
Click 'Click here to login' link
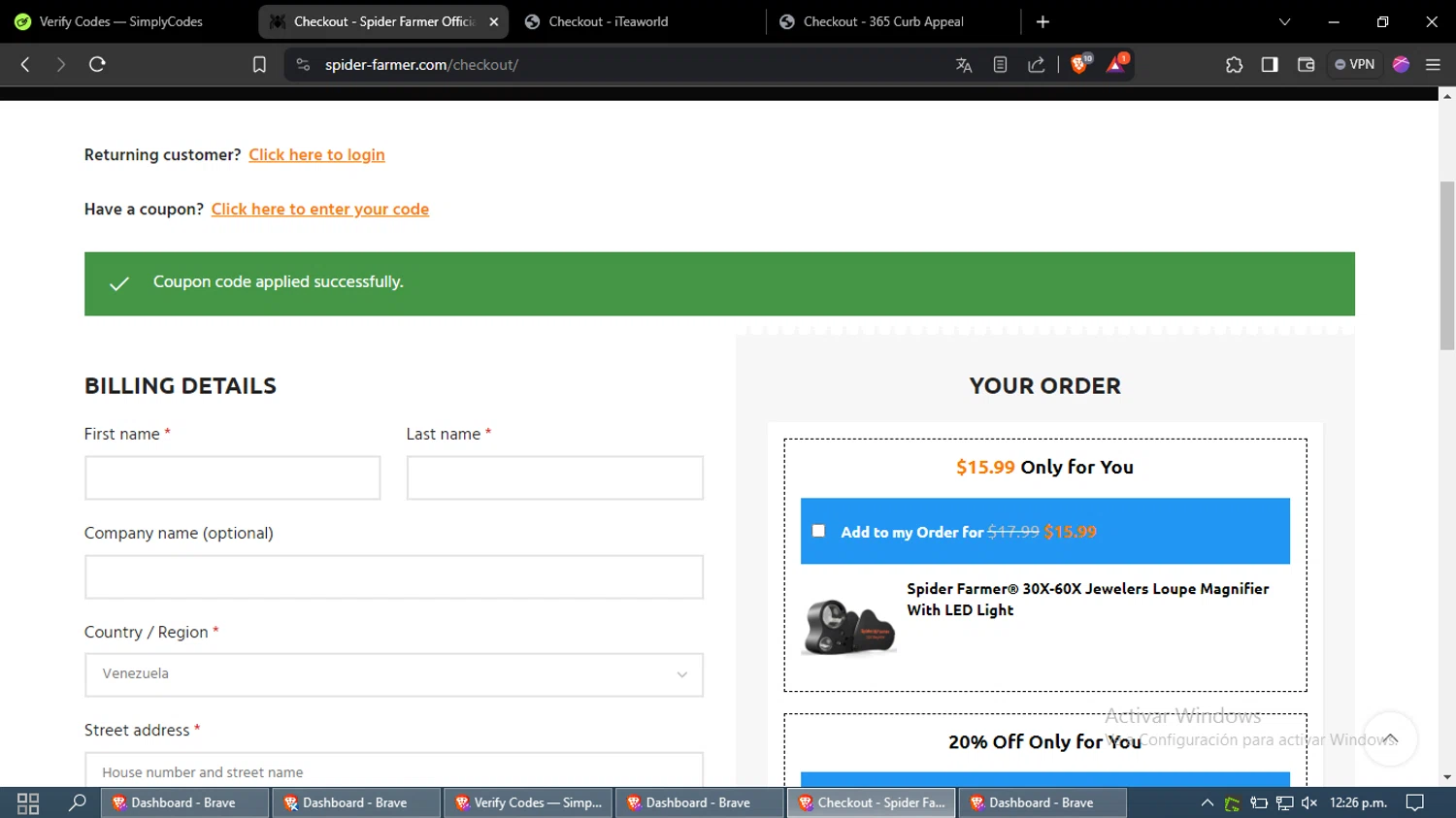[x=316, y=155]
